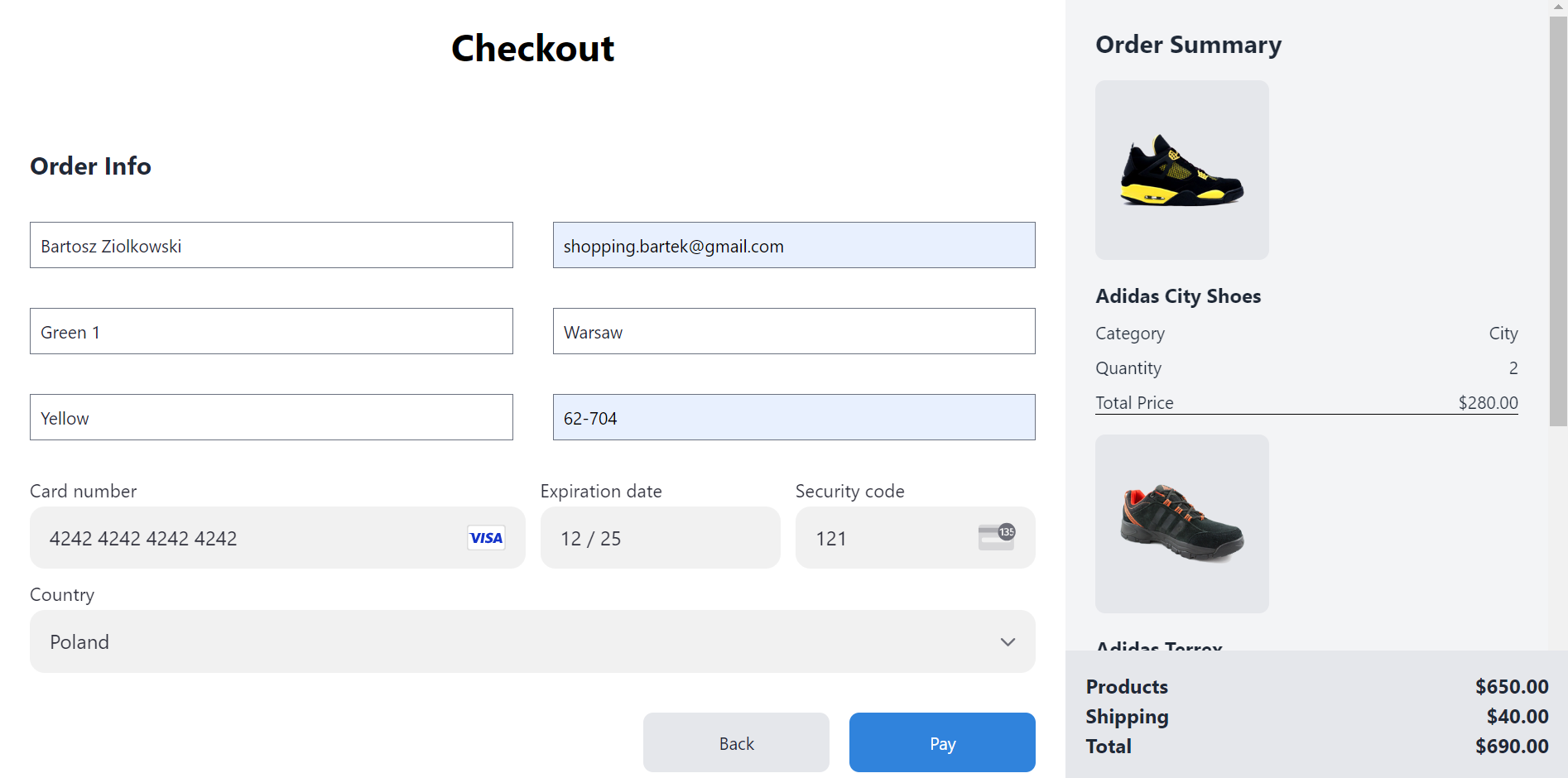Click the card number field
The width and height of the screenshot is (1568, 778).
[248, 538]
